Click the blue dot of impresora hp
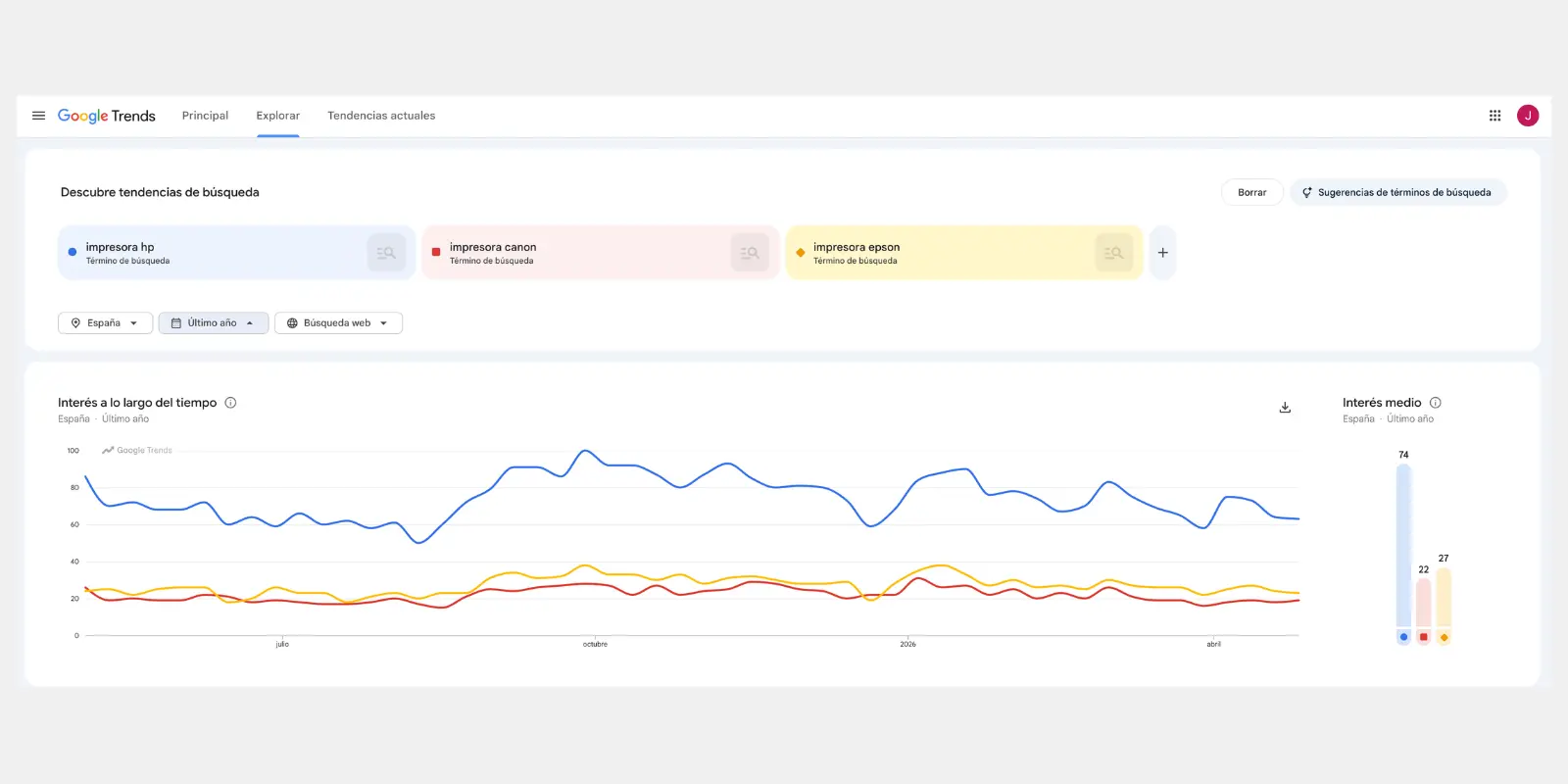This screenshot has height=784, width=1568. (73, 252)
